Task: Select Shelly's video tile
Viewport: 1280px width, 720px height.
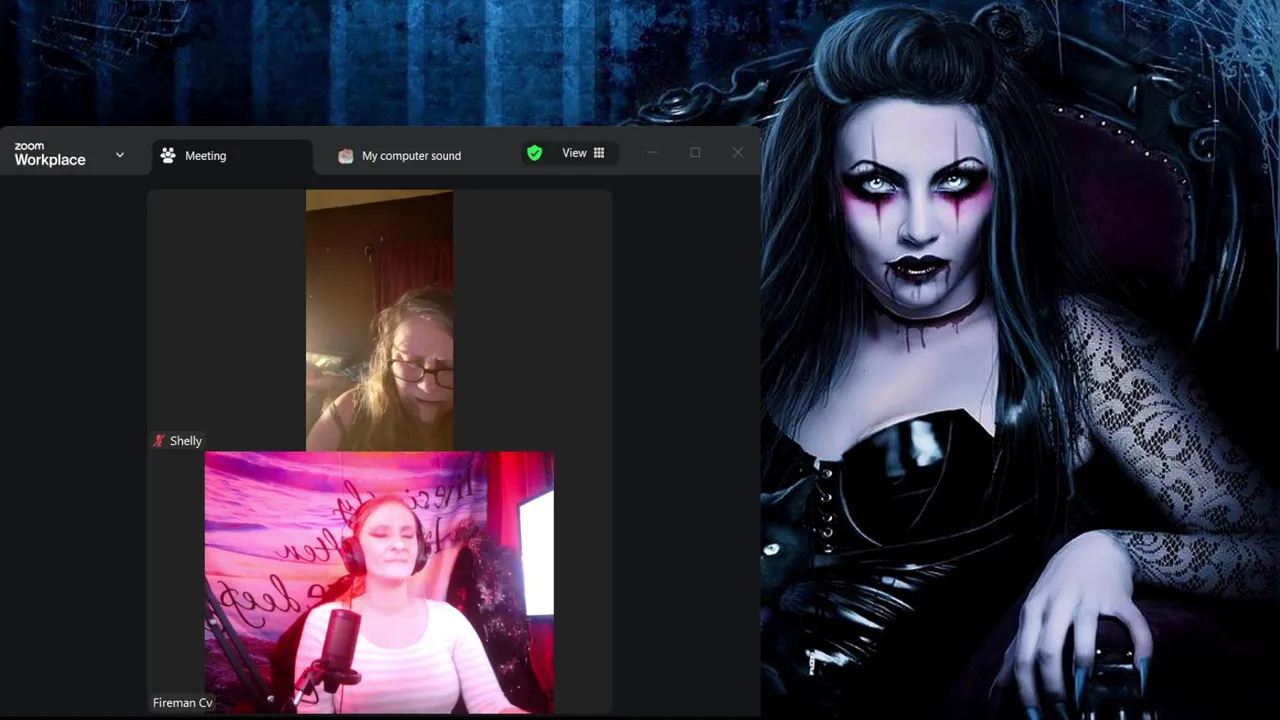Action: pyautogui.click(x=379, y=320)
